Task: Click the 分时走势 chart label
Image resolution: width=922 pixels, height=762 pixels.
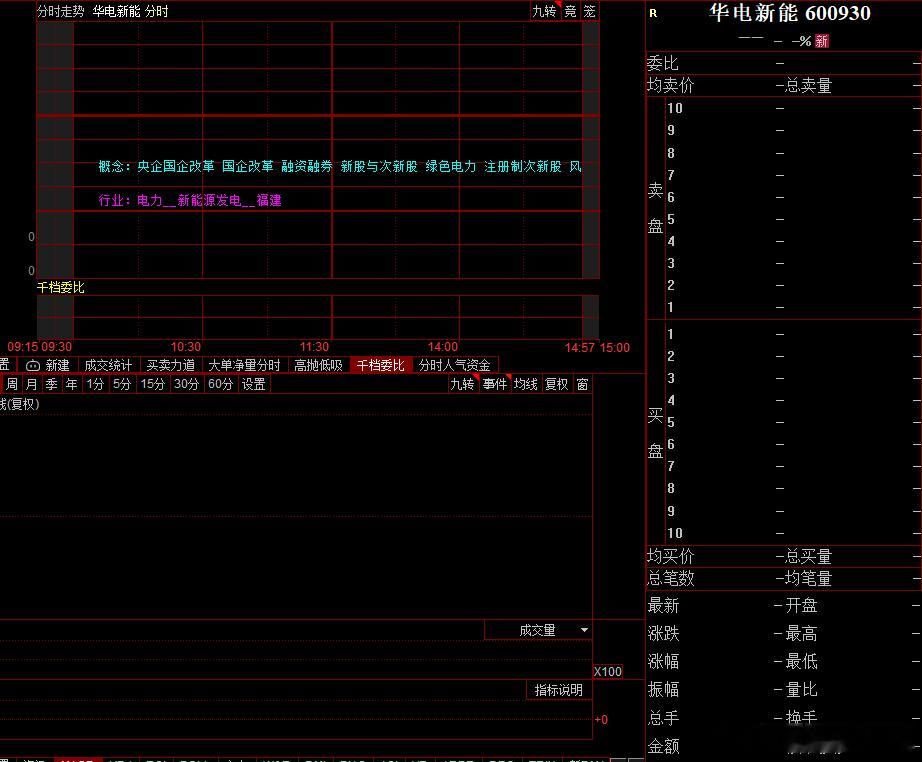Action: [x=61, y=11]
